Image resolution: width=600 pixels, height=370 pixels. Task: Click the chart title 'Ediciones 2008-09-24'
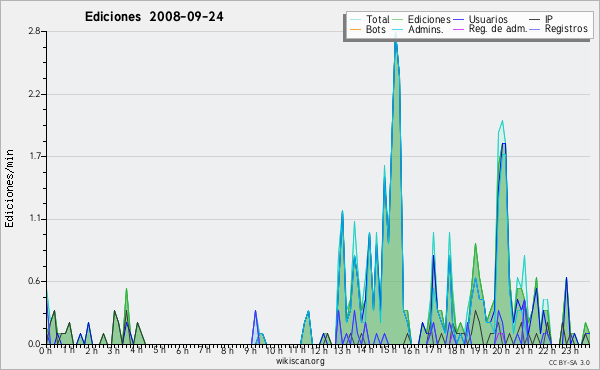click(154, 17)
